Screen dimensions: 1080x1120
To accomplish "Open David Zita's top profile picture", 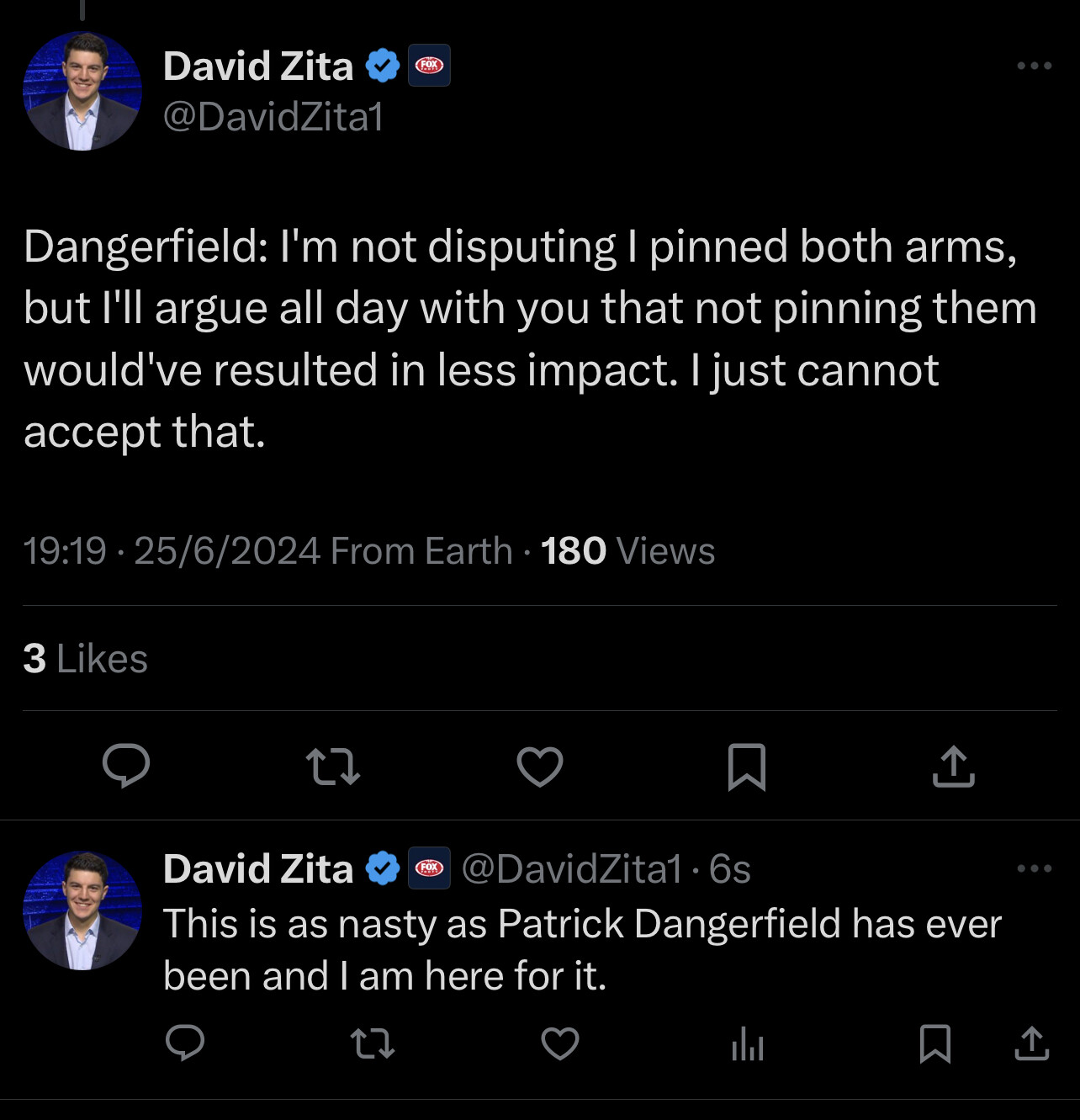I will (x=82, y=91).
